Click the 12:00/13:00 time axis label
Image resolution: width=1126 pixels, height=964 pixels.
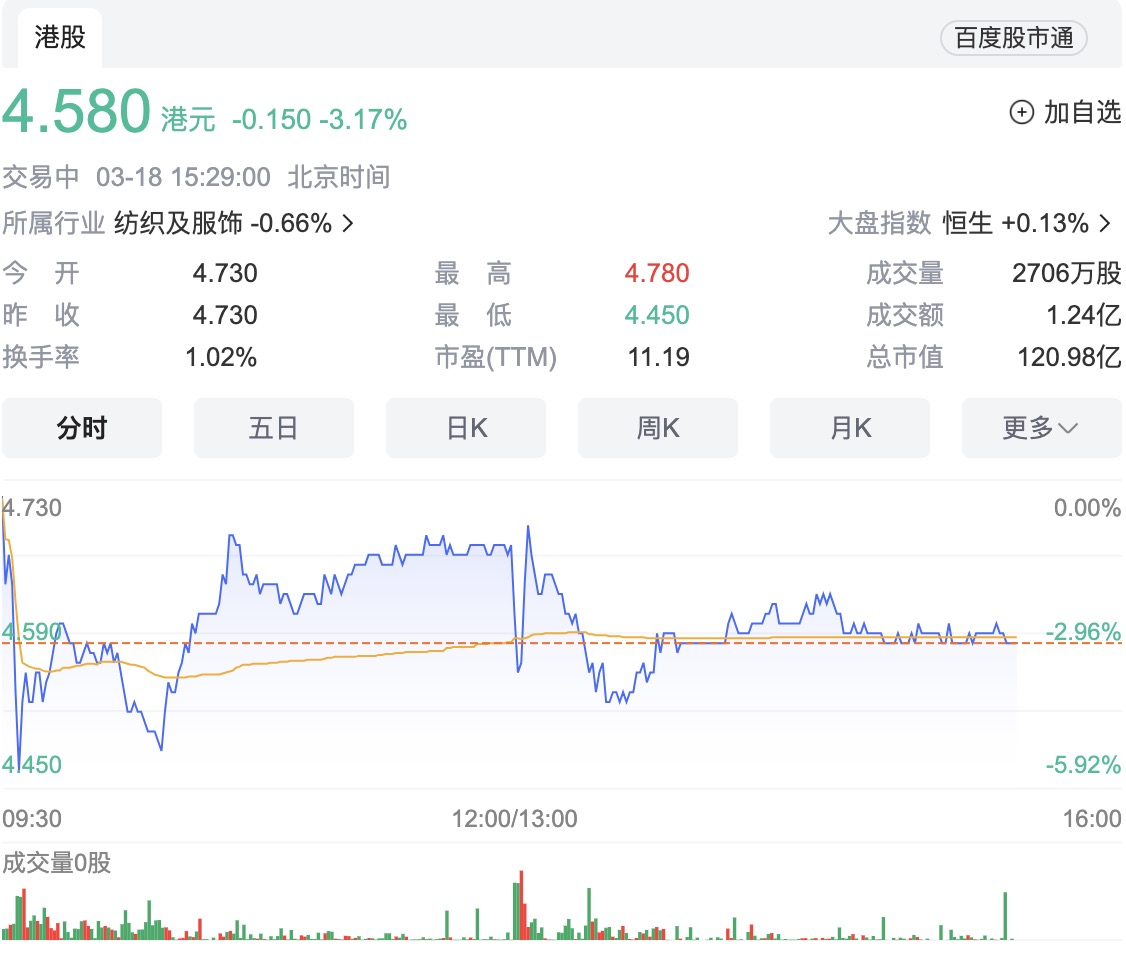(x=515, y=819)
